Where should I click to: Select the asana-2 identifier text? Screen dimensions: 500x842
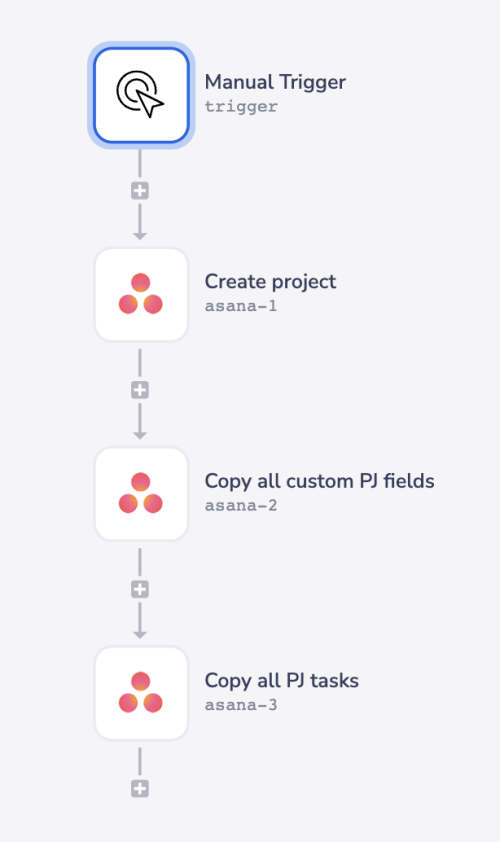(x=241, y=505)
